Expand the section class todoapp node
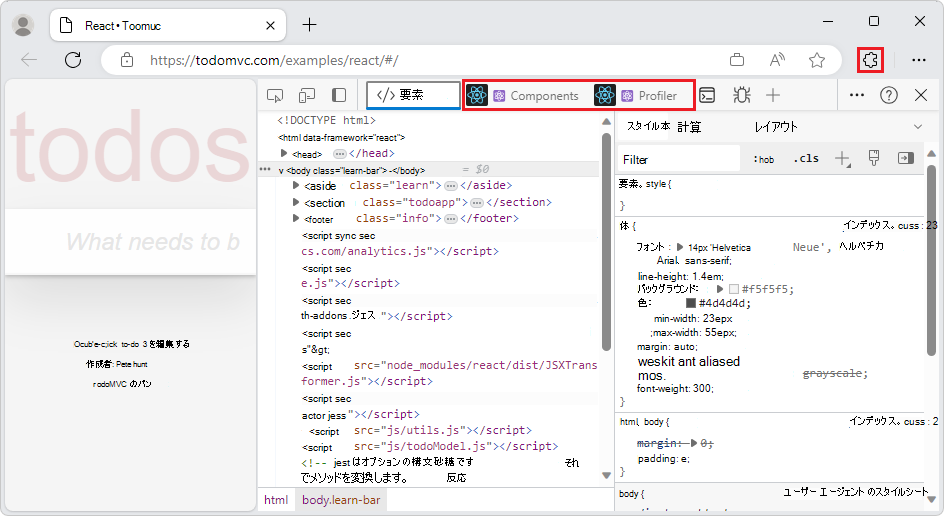Image resolution: width=944 pixels, height=516 pixels. pos(296,202)
